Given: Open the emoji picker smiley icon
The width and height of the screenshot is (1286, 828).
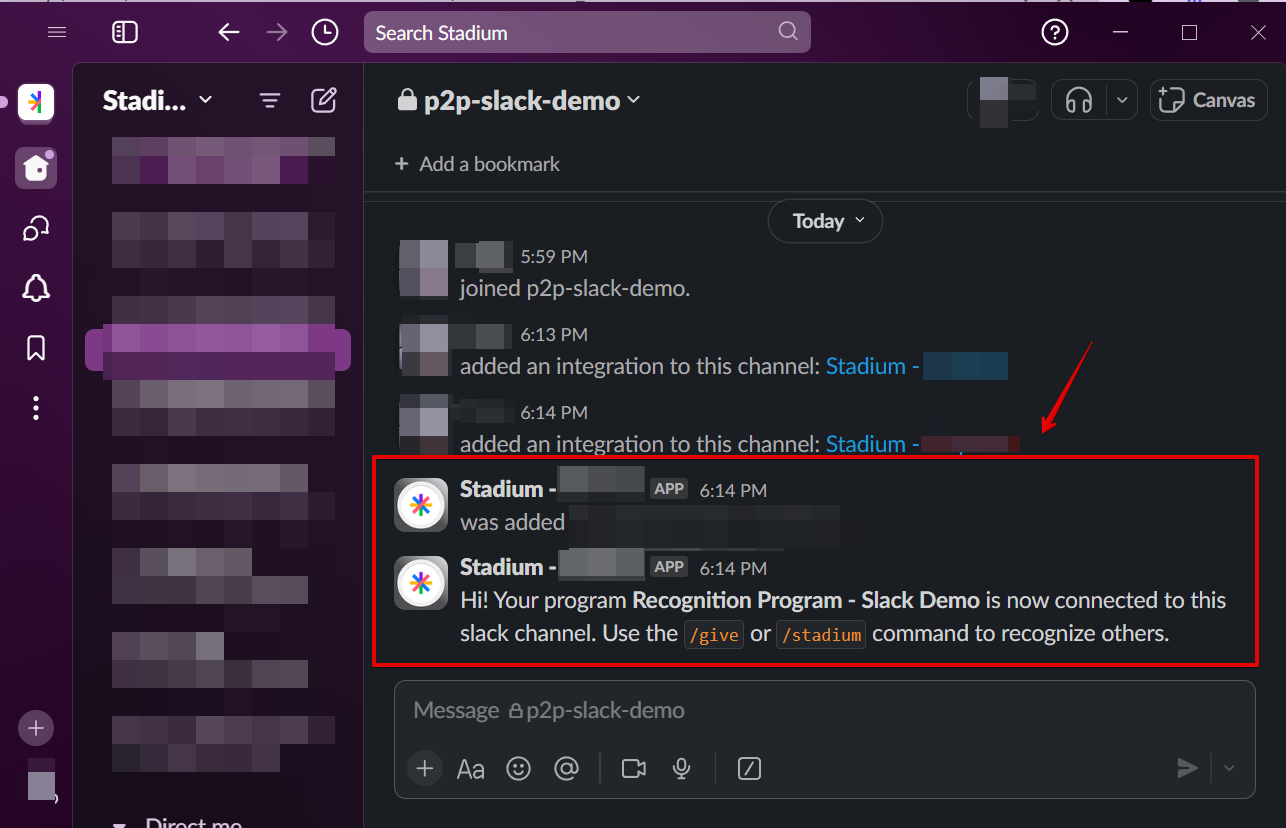Looking at the screenshot, I should coord(518,768).
